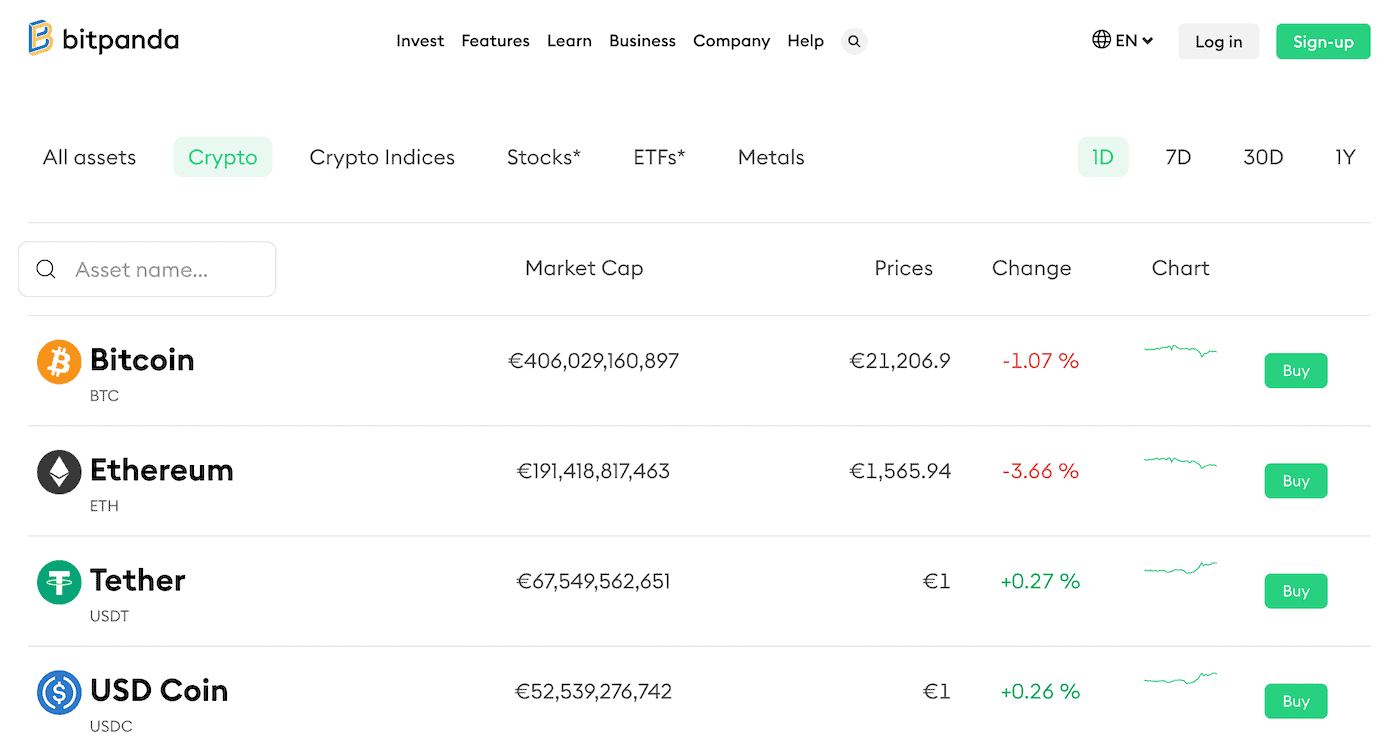Screen dimensions: 1400x753
Task: Click Bitcoin market cap €406,029,160,897
Action: click(x=594, y=361)
